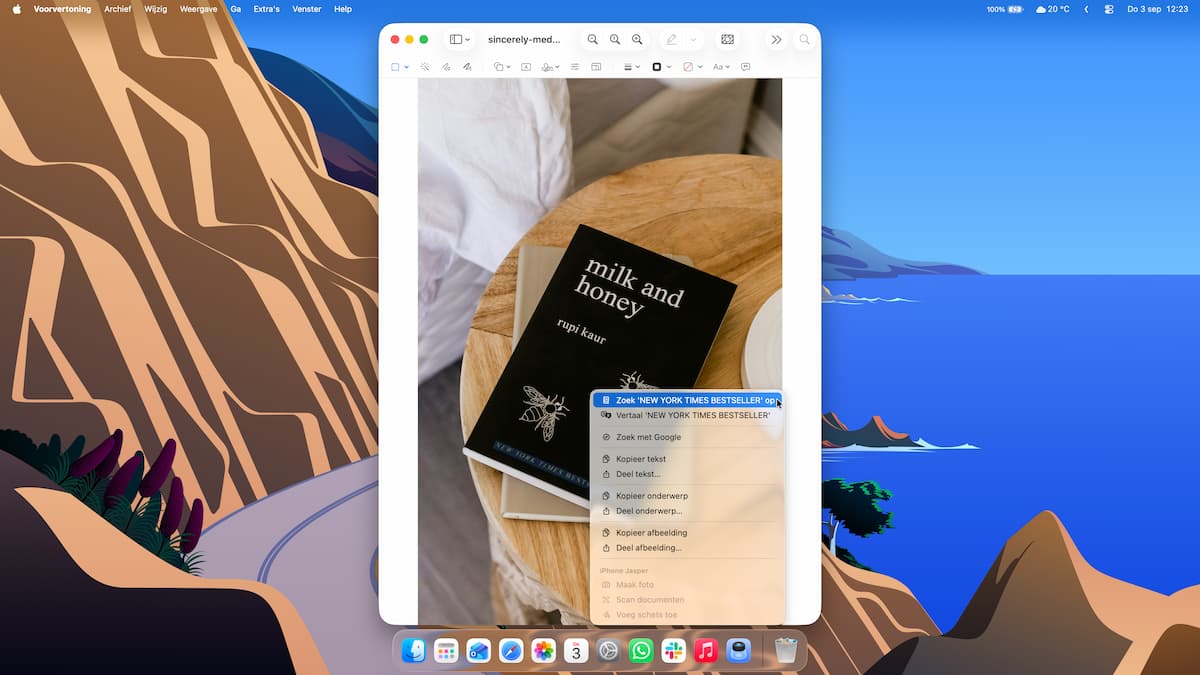Expand the sidebar view options chevron
Screen dimensions: 1200x675
(x=468, y=39)
